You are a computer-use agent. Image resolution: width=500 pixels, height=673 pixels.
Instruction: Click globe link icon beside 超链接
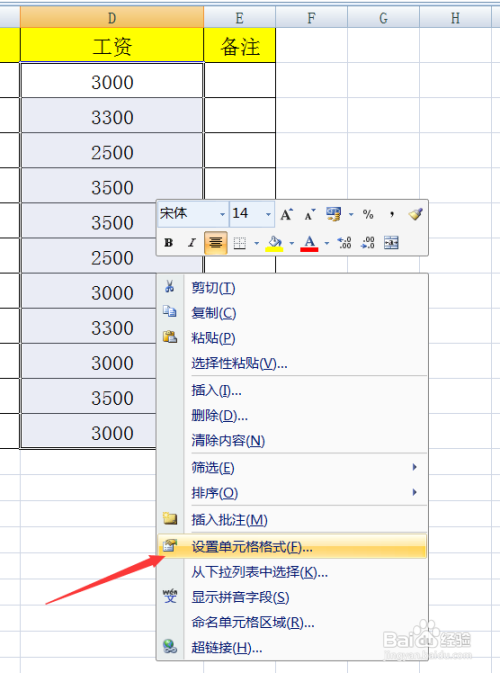pos(170,646)
